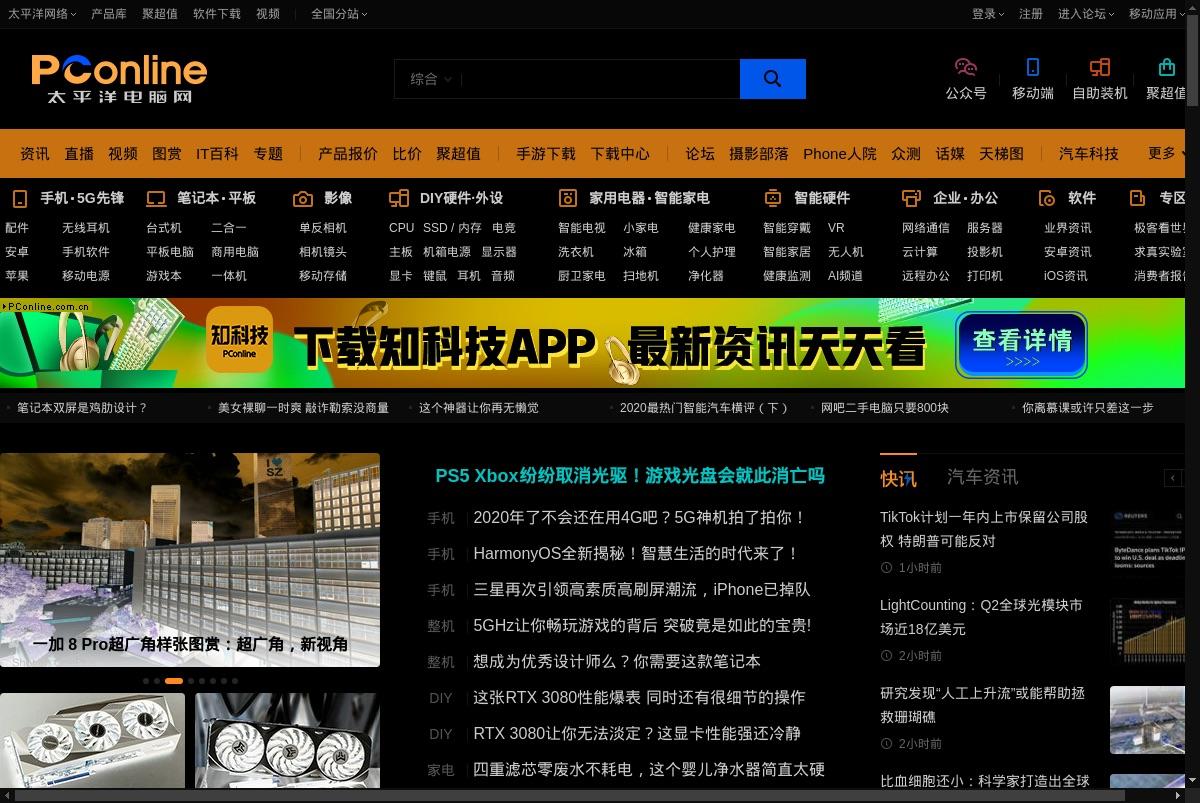Open the 移动端 phone icon
This screenshot has width=1200, height=803.
1033,67
